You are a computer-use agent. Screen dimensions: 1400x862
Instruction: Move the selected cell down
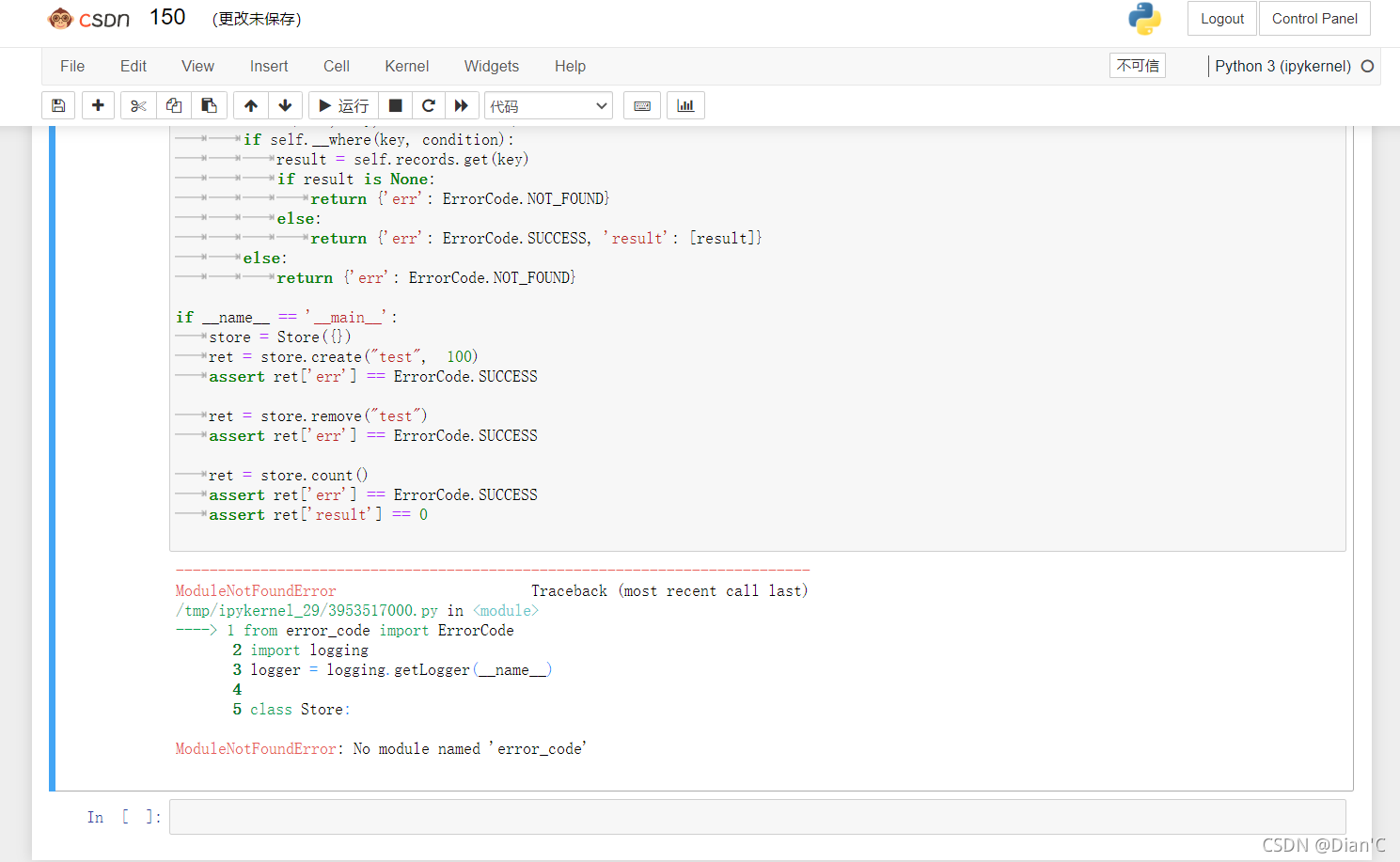click(286, 105)
